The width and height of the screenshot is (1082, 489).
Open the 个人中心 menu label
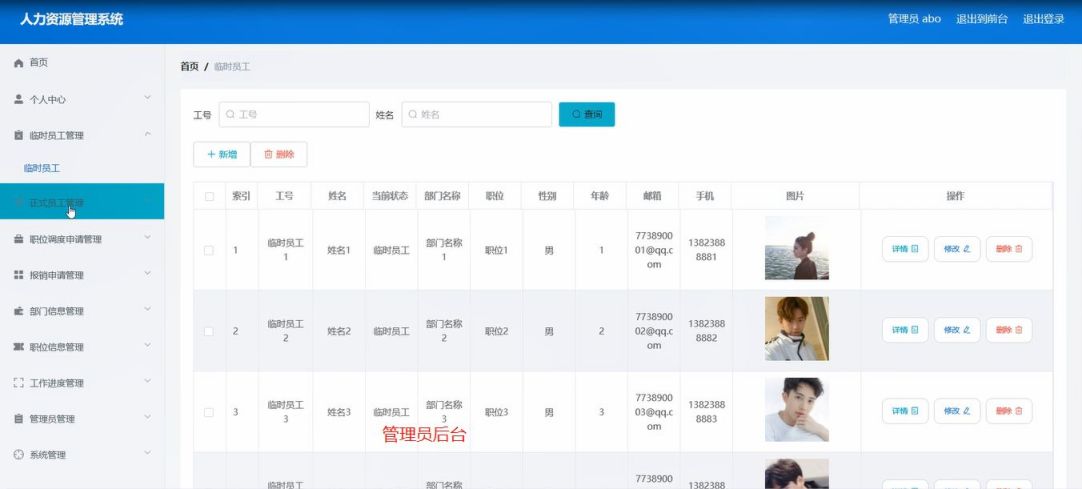pos(48,99)
